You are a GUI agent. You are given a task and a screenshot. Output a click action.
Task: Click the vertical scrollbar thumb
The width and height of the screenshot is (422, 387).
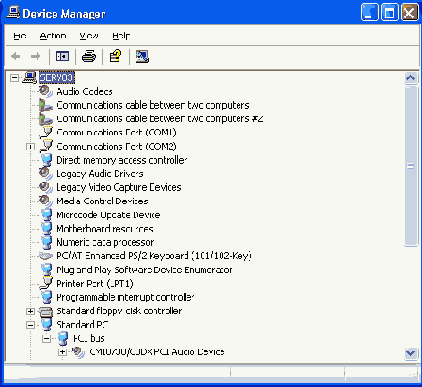(411, 166)
